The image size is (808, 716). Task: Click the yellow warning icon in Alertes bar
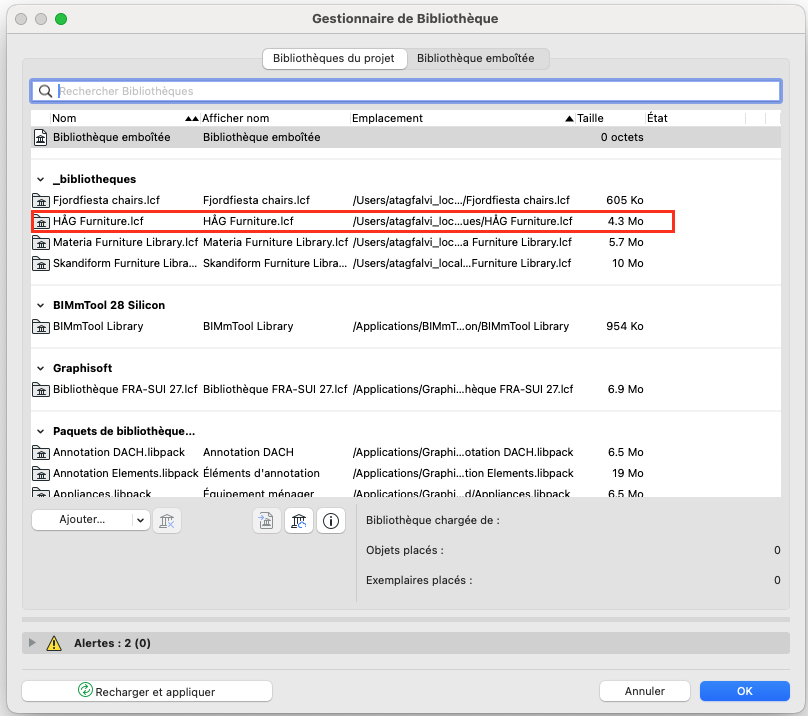[x=54, y=643]
